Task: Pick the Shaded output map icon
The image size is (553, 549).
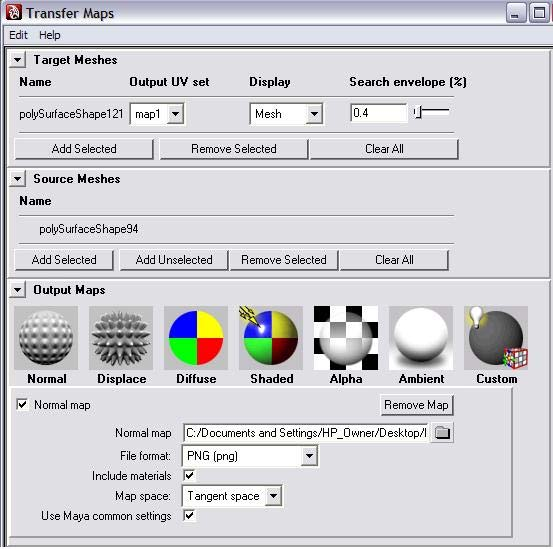Action: pos(271,338)
